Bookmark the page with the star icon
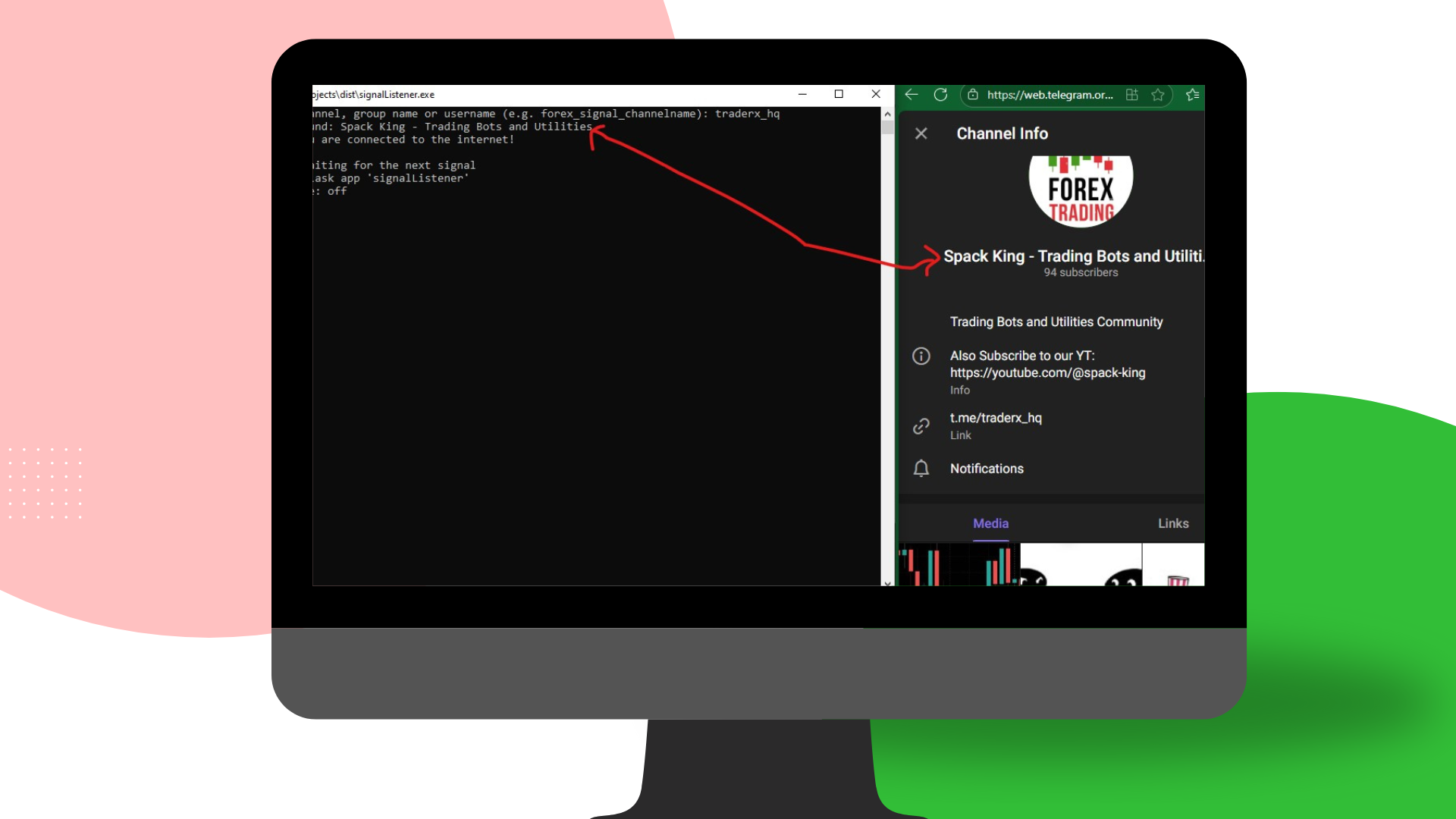 (1158, 95)
